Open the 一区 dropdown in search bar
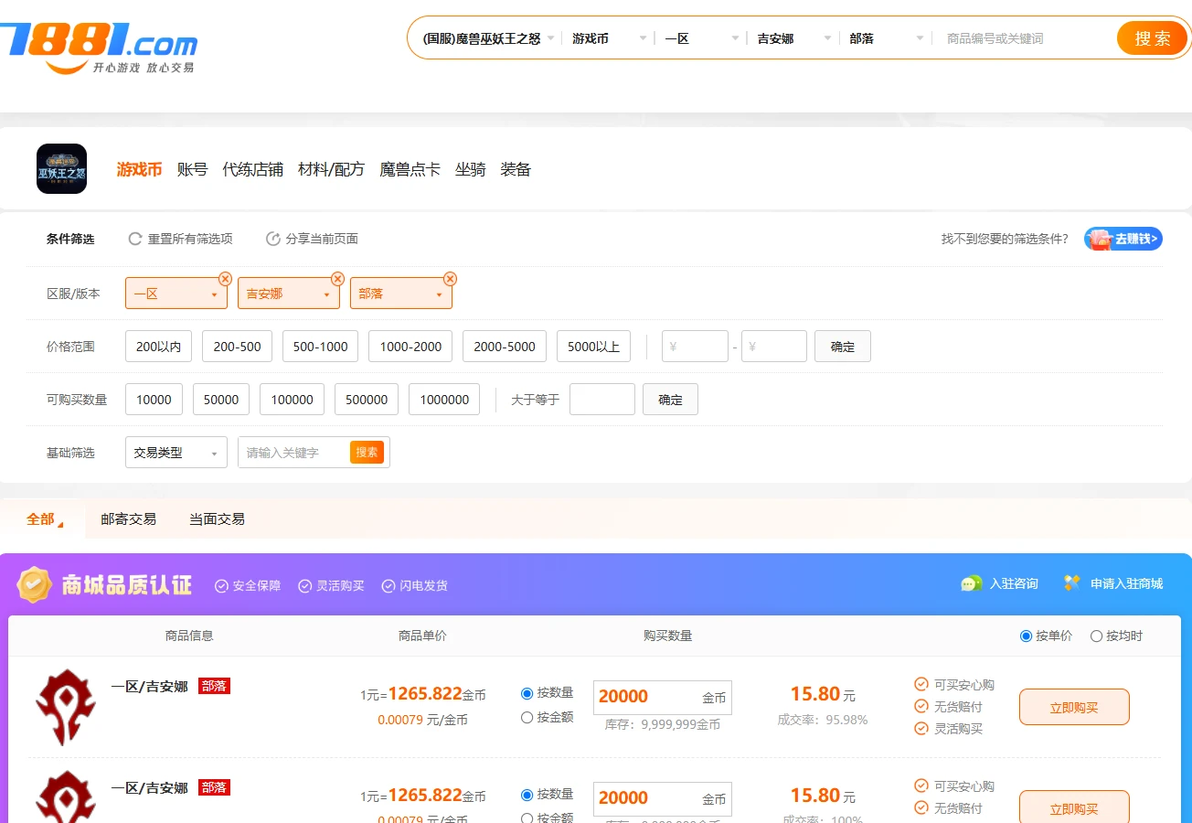Screen dimensions: 1192x823 pyautogui.click(x=701, y=38)
